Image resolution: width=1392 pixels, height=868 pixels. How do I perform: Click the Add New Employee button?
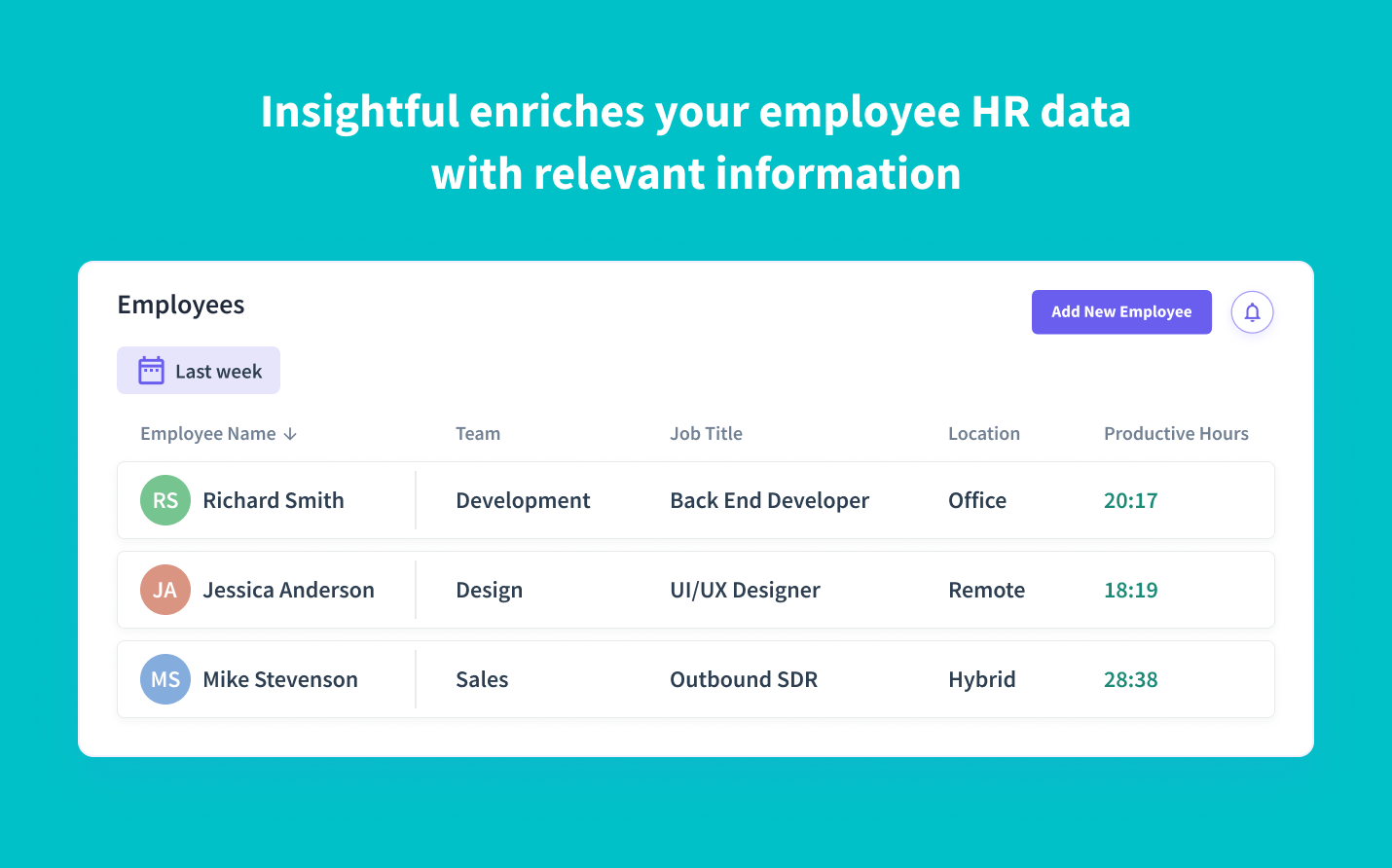pos(1121,311)
